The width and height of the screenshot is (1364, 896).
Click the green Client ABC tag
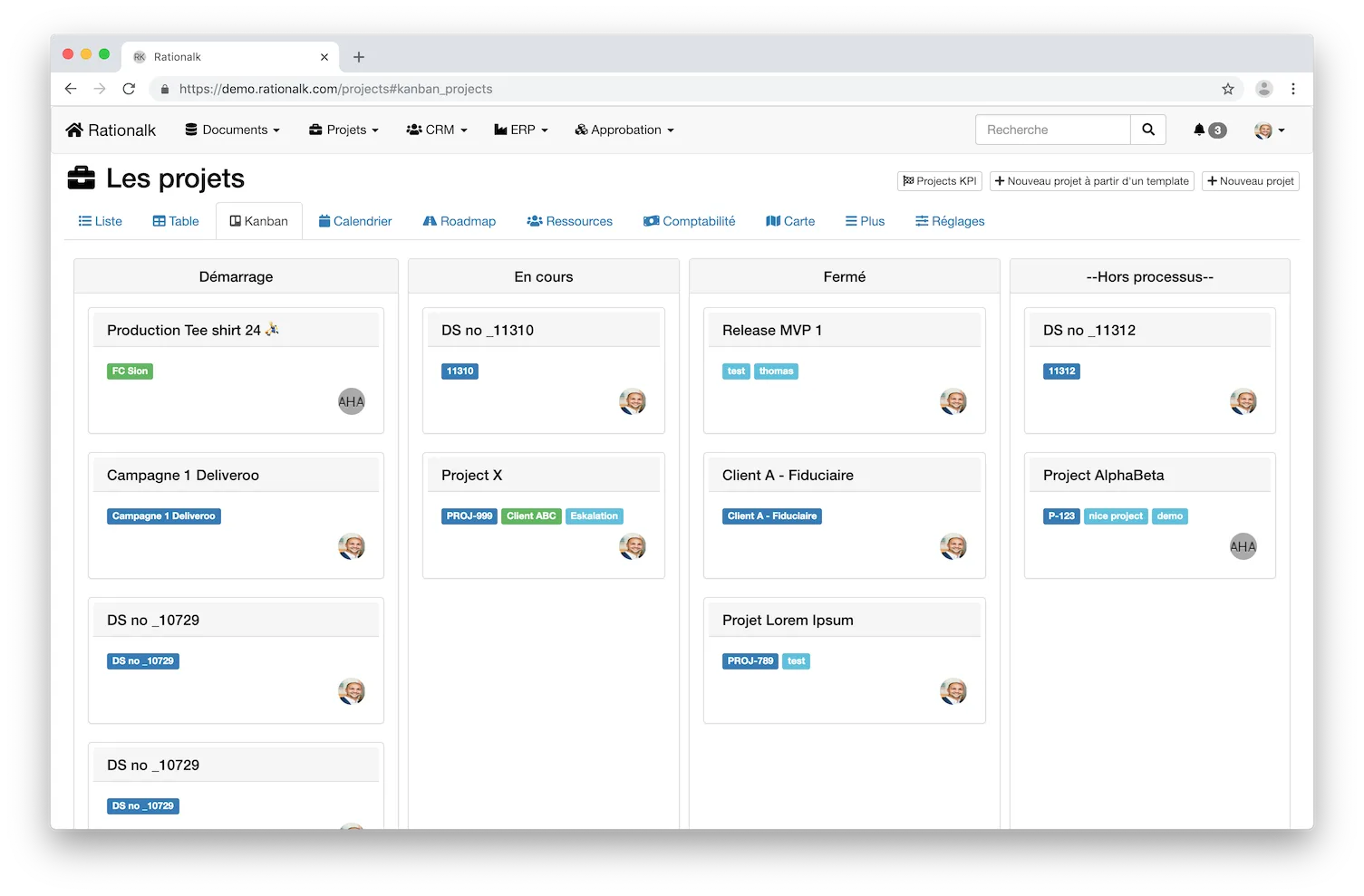point(531,515)
